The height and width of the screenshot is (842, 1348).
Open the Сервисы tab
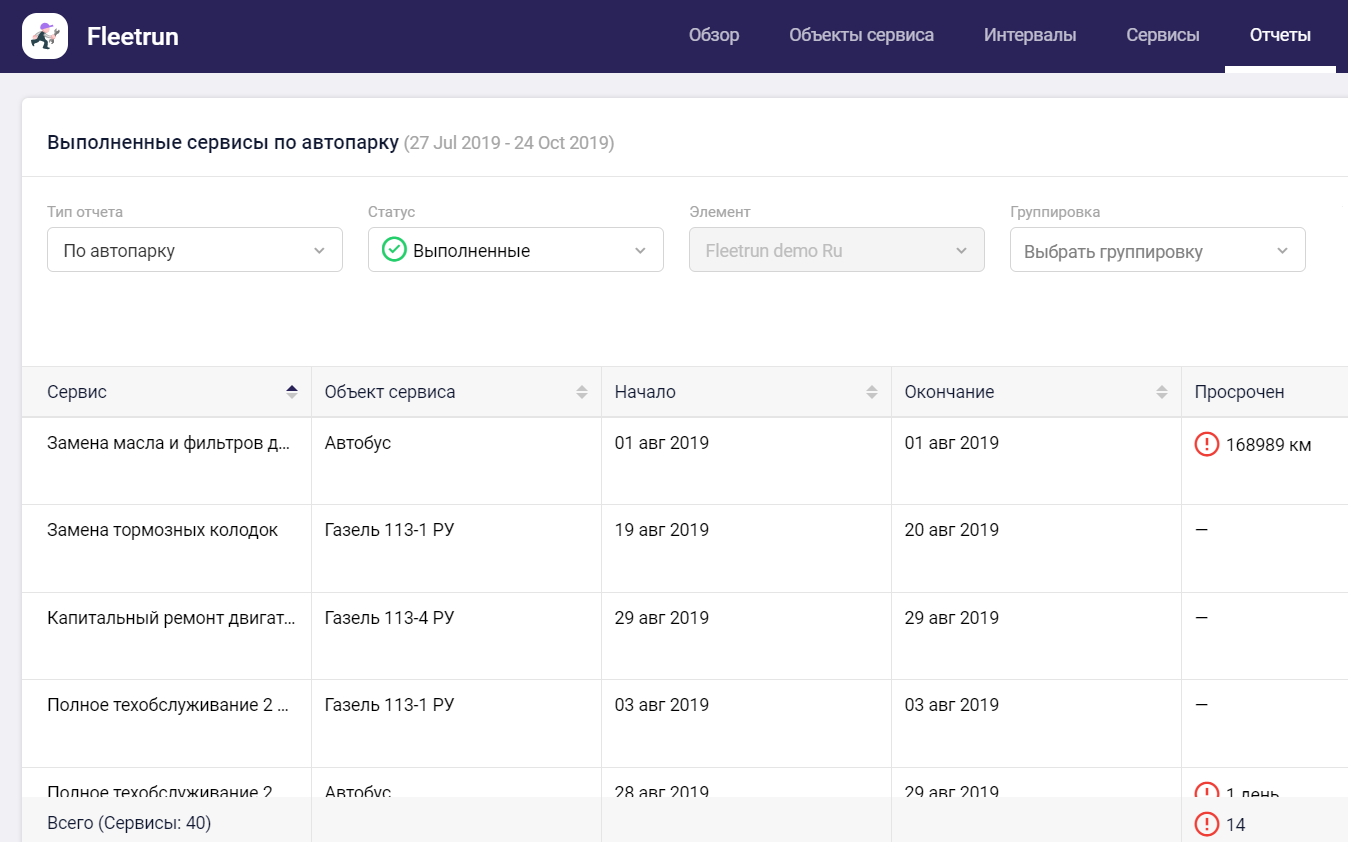coord(1163,36)
